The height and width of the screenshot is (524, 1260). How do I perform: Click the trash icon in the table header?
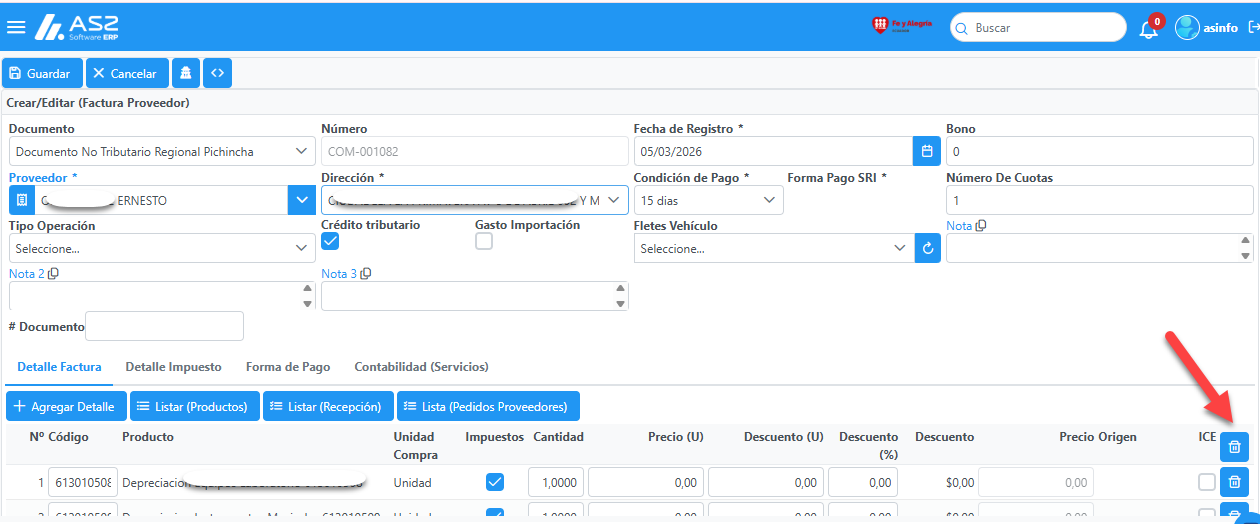tap(1235, 447)
